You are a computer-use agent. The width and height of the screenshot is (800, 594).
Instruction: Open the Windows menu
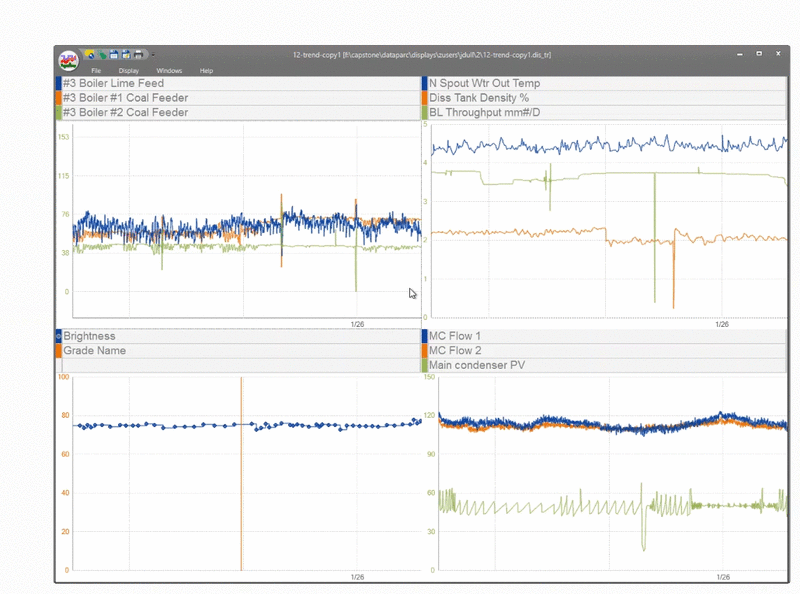pyautogui.click(x=169, y=71)
